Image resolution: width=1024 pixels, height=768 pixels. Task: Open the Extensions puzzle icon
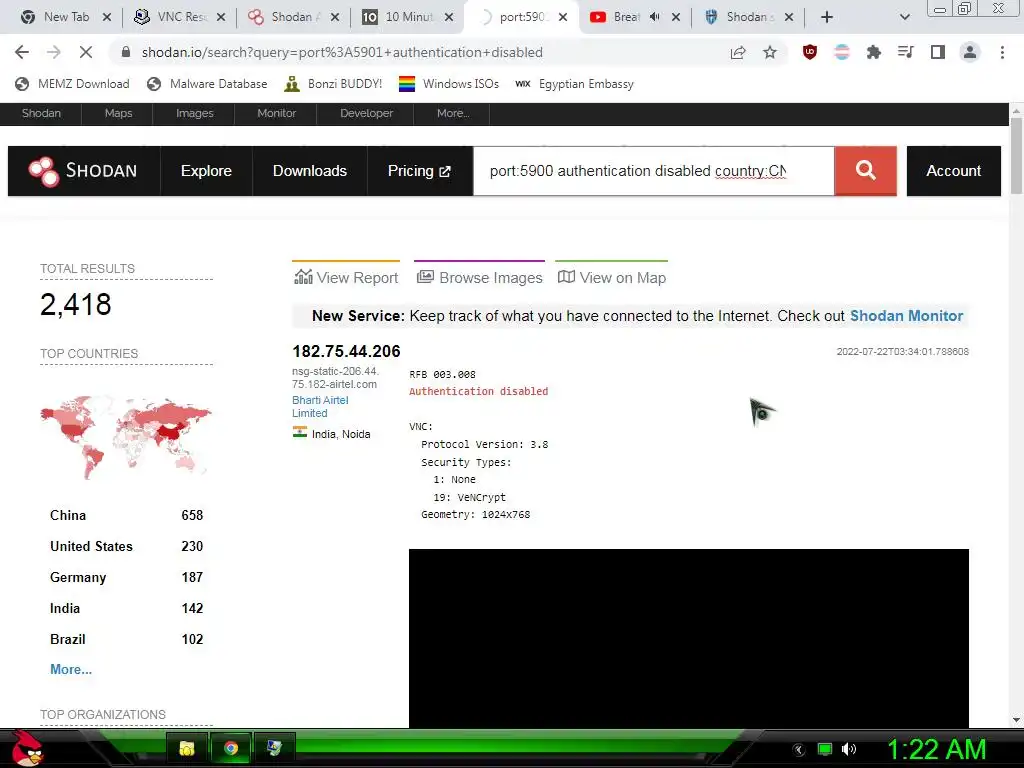pyautogui.click(x=874, y=52)
